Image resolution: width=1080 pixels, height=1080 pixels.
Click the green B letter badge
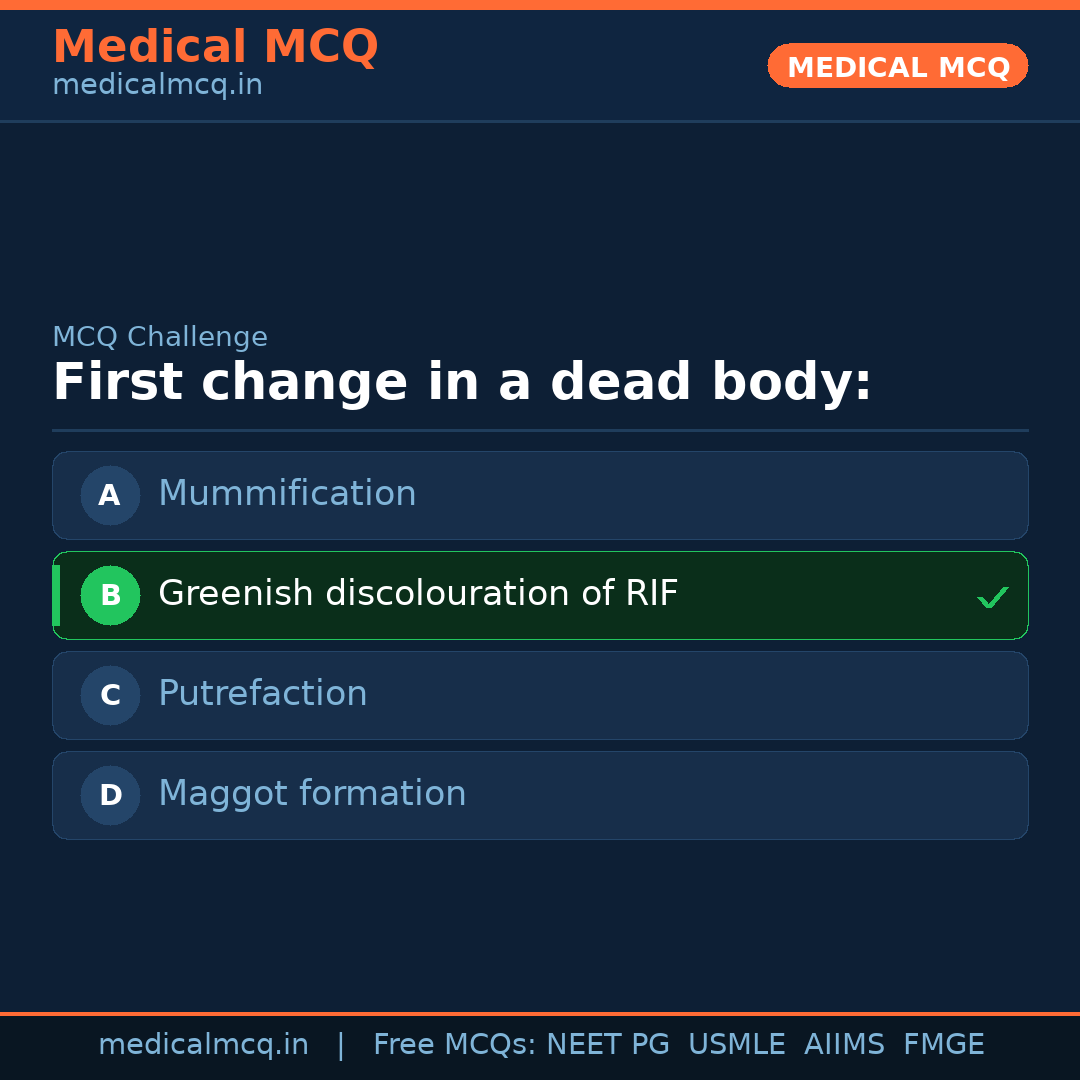point(110,595)
